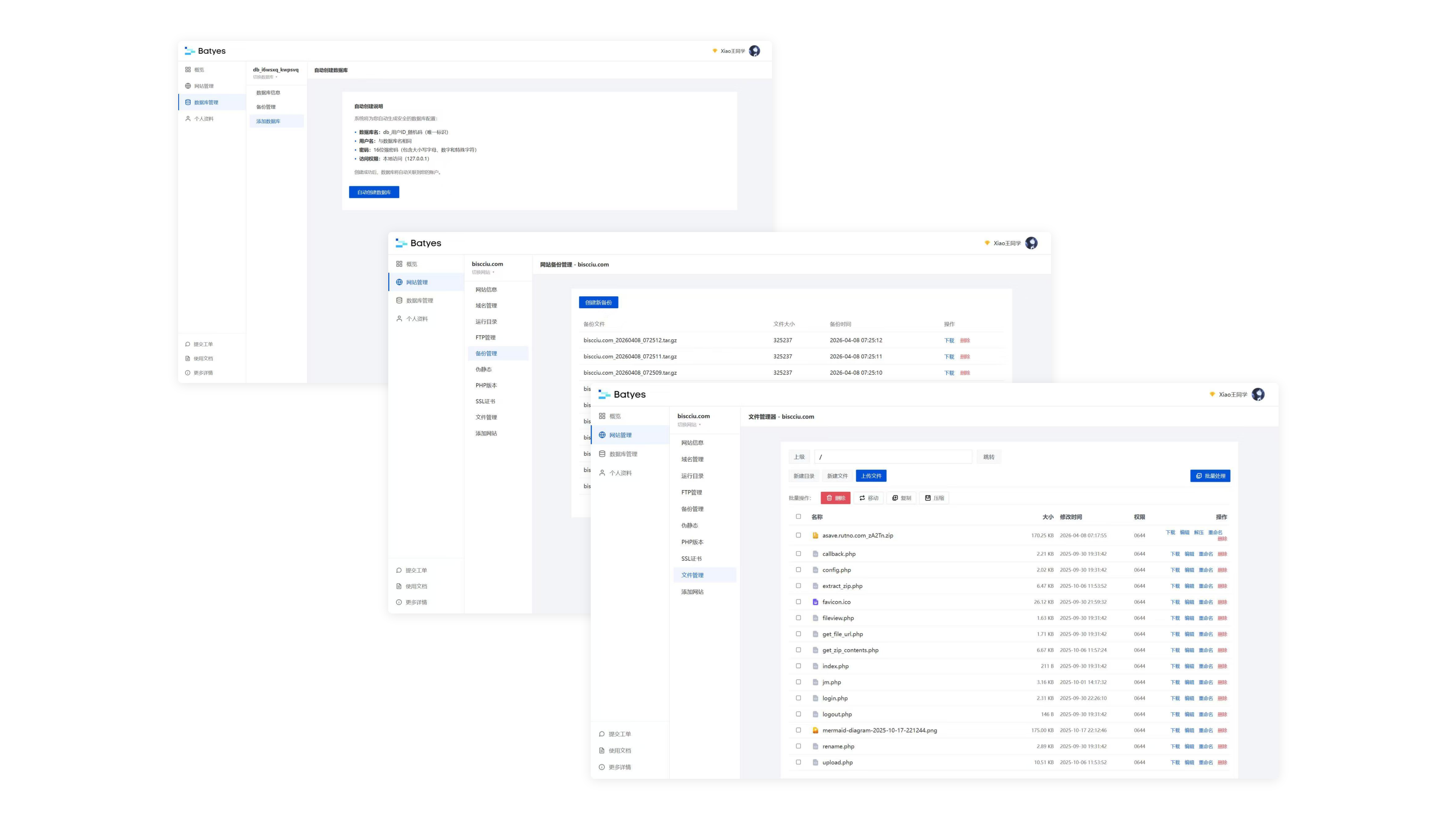1456x819 pixels.
Task: Click the 创建新备份 button
Action: pos(598,303)
